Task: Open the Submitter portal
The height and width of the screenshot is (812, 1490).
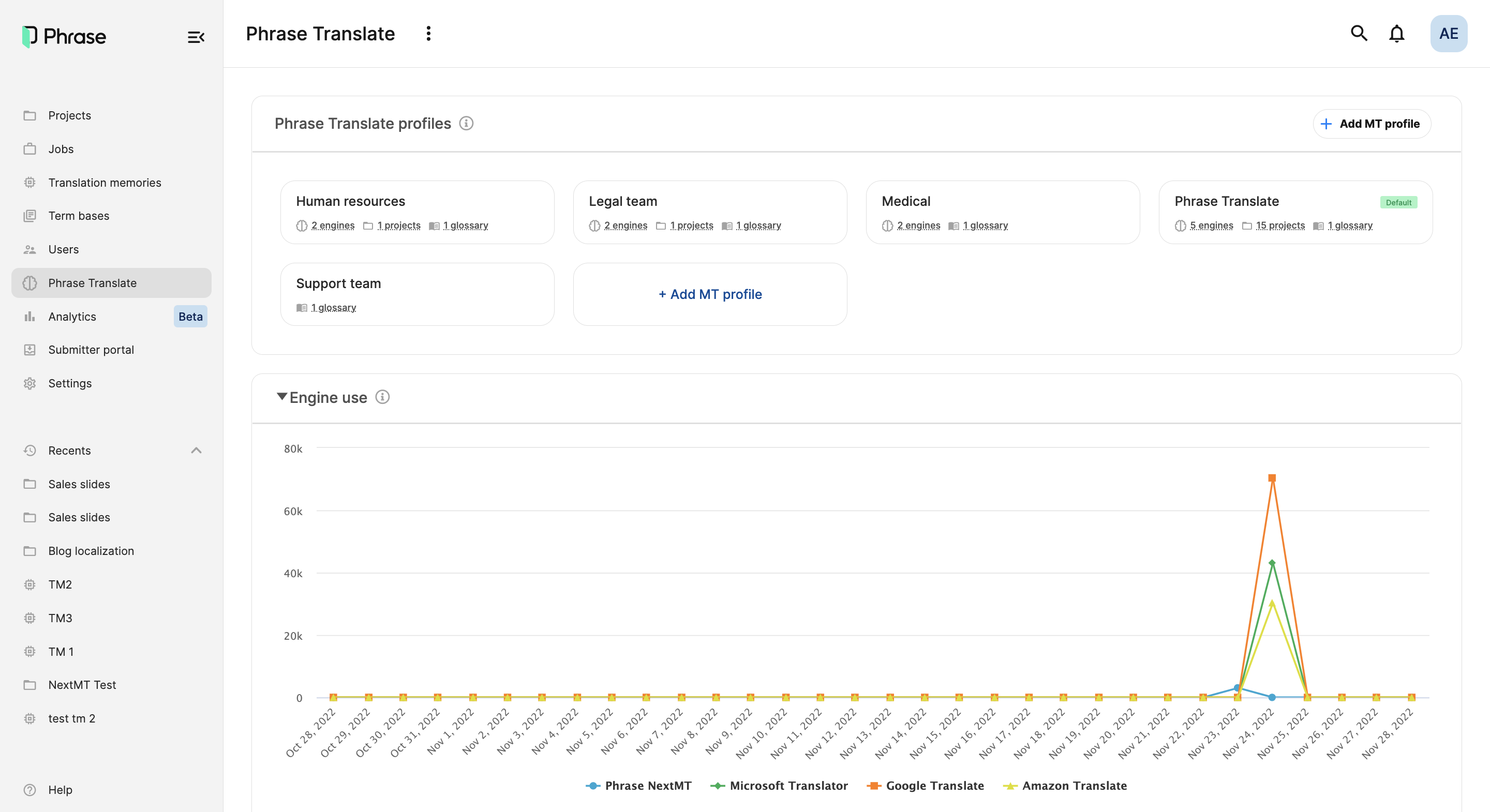Action: coord(91,350)
